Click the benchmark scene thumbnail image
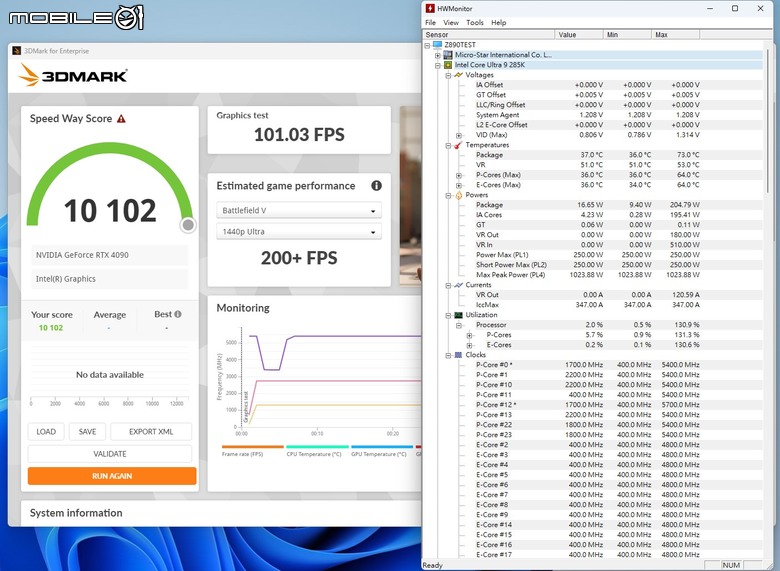This screenshot has height=571, width=780. [x=411, y=196]
